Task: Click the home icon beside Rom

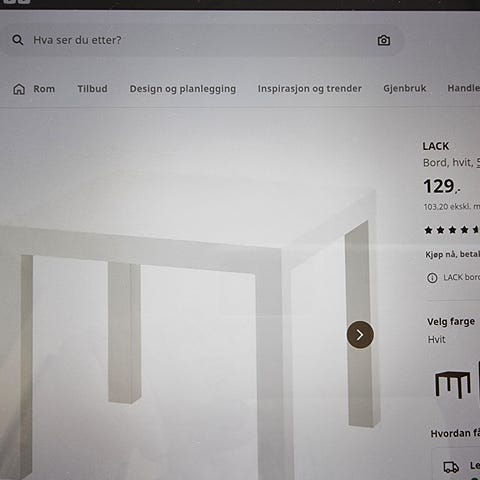Action: [19, 89]
